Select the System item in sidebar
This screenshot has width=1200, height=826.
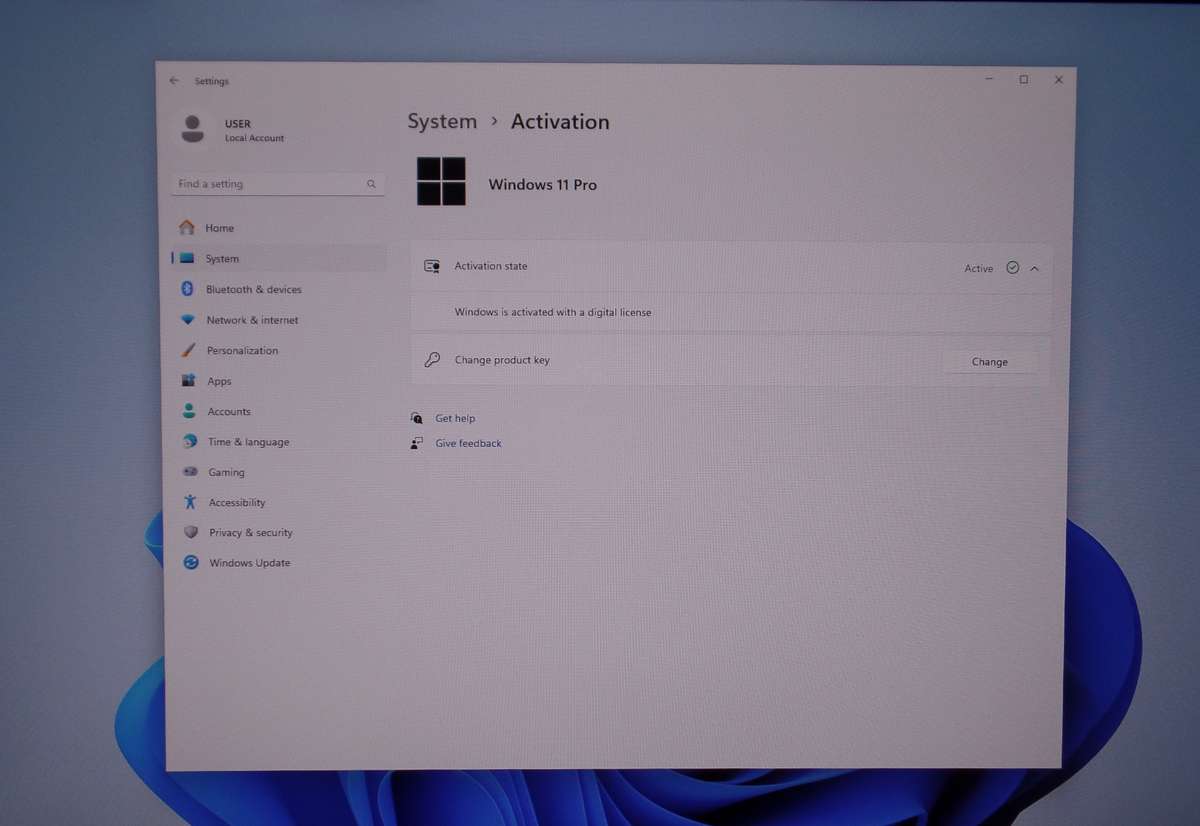coord(222,259)
